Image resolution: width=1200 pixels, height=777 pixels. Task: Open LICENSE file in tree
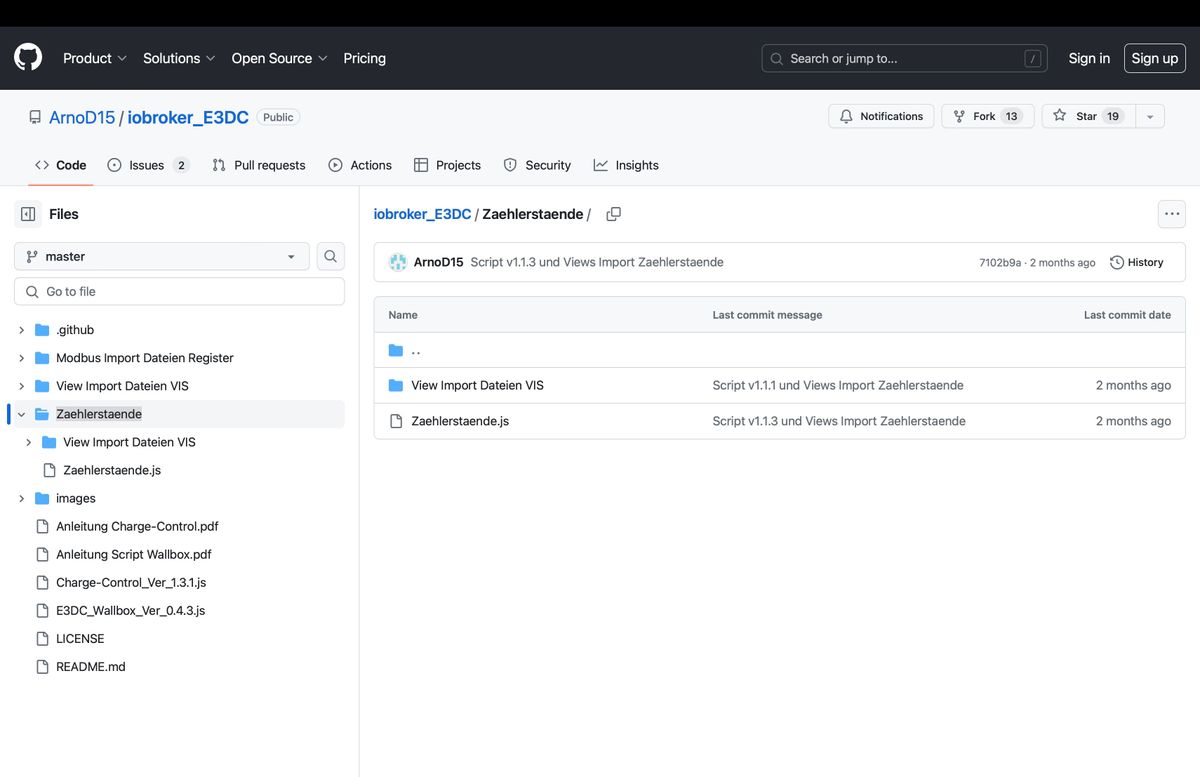click(x=80, y=638)
